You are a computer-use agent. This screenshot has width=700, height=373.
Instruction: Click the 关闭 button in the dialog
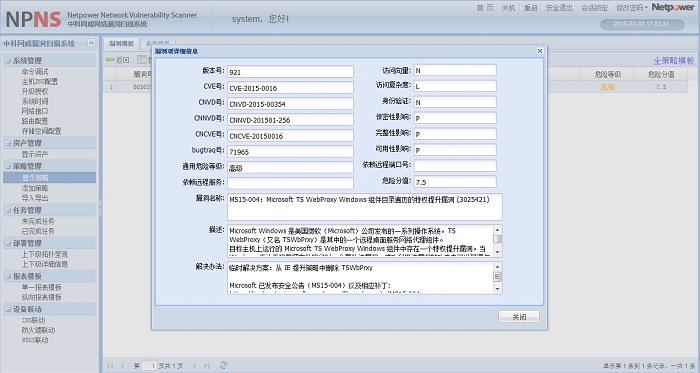pyautogui.click(x=519, y=317)
